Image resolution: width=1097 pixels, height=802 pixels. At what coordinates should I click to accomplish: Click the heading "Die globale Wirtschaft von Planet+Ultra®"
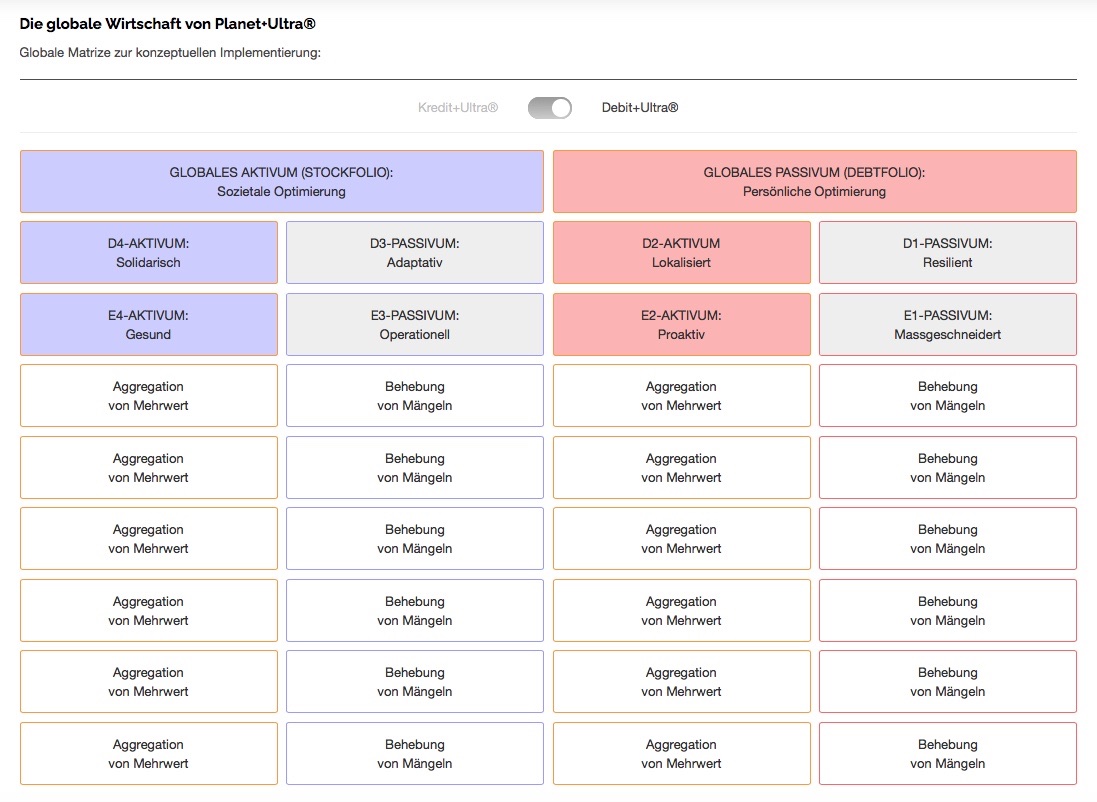click(x=167, y=24)
